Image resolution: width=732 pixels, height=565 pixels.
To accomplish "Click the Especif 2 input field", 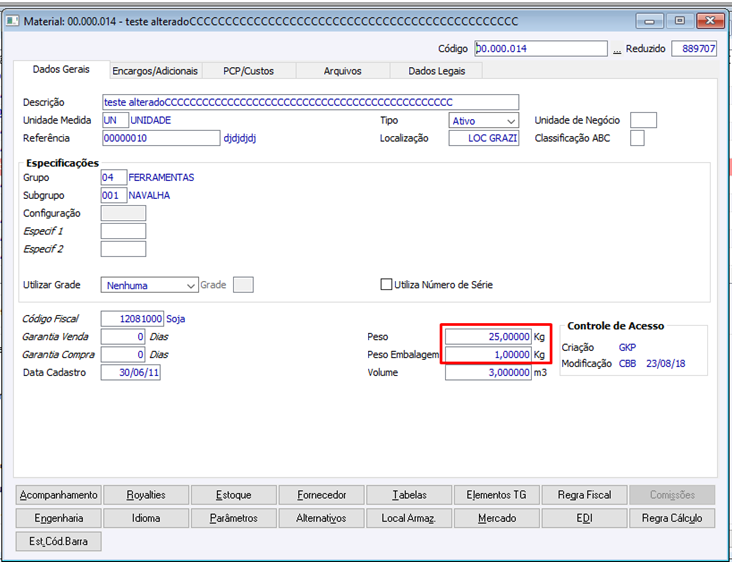I will pyautogui.click(x=123, y=249).
